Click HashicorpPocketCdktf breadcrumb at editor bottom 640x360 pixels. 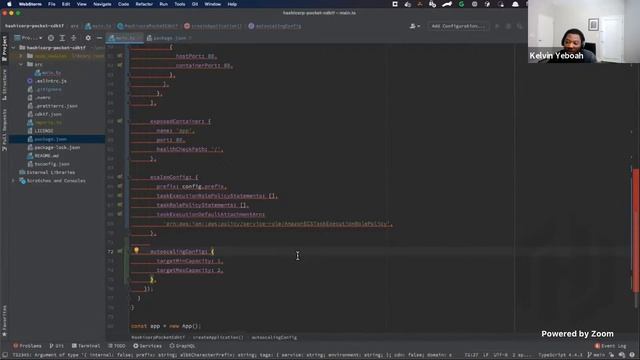click(x=158, y=338)
